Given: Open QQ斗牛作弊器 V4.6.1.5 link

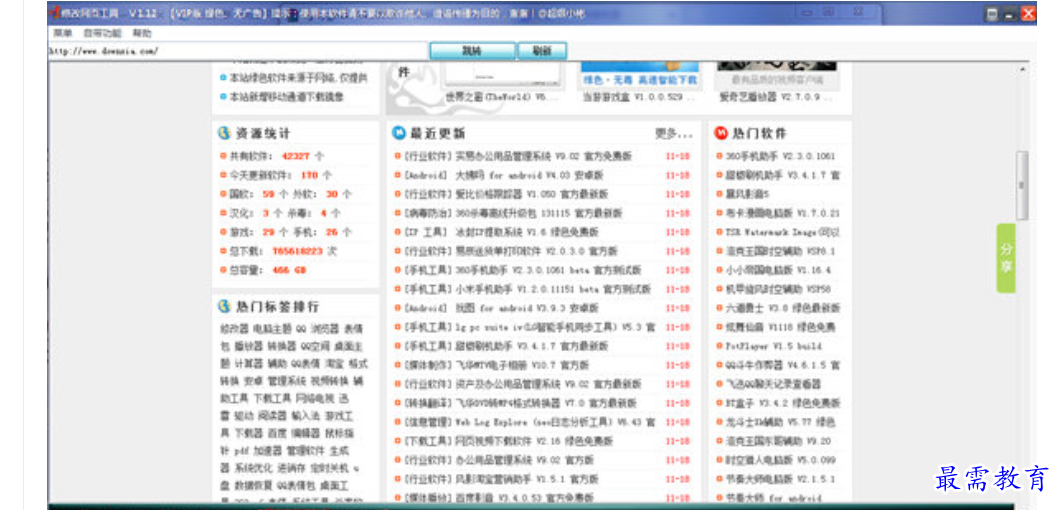Looking at the screenshot, I should tap(783, 365).
